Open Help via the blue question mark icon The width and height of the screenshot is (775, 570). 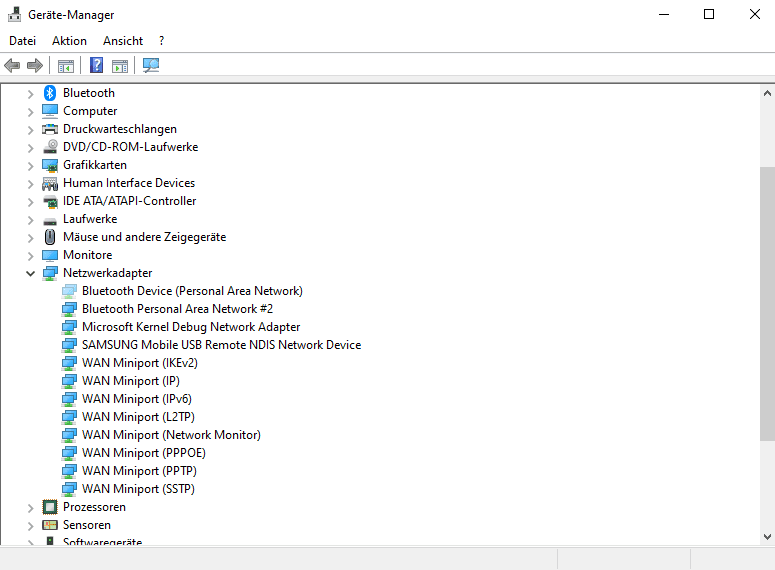pyautogui.click(x=96, y=65)
